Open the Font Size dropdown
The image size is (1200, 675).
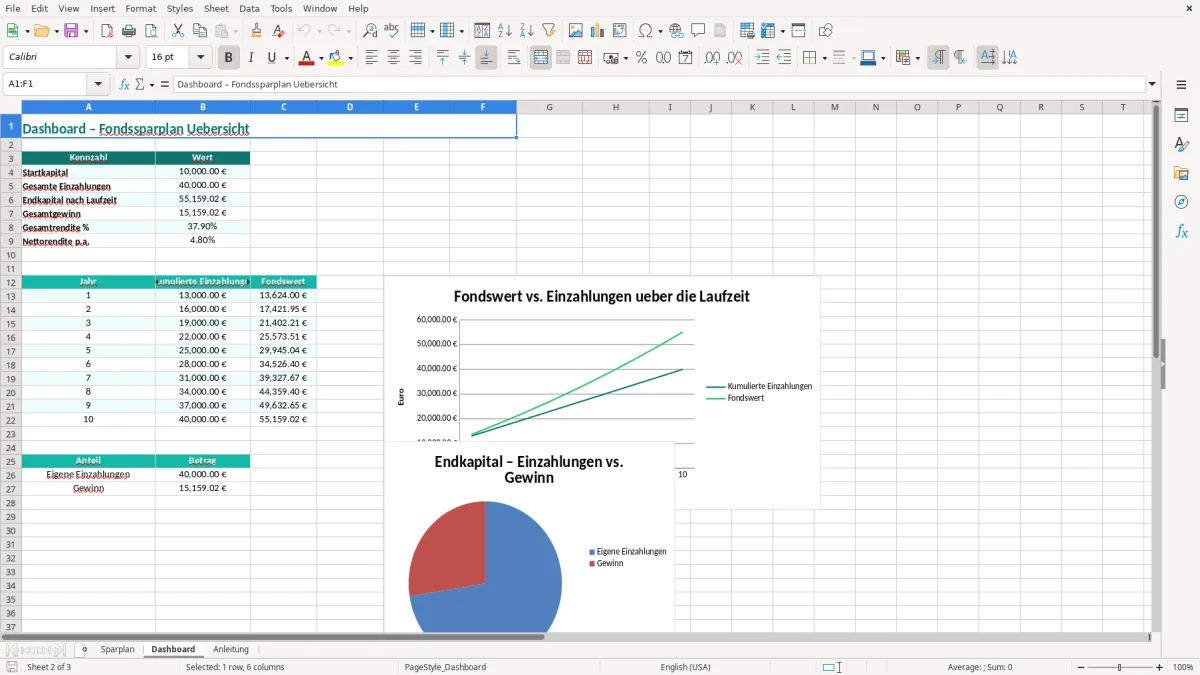[x=201, y=58]
